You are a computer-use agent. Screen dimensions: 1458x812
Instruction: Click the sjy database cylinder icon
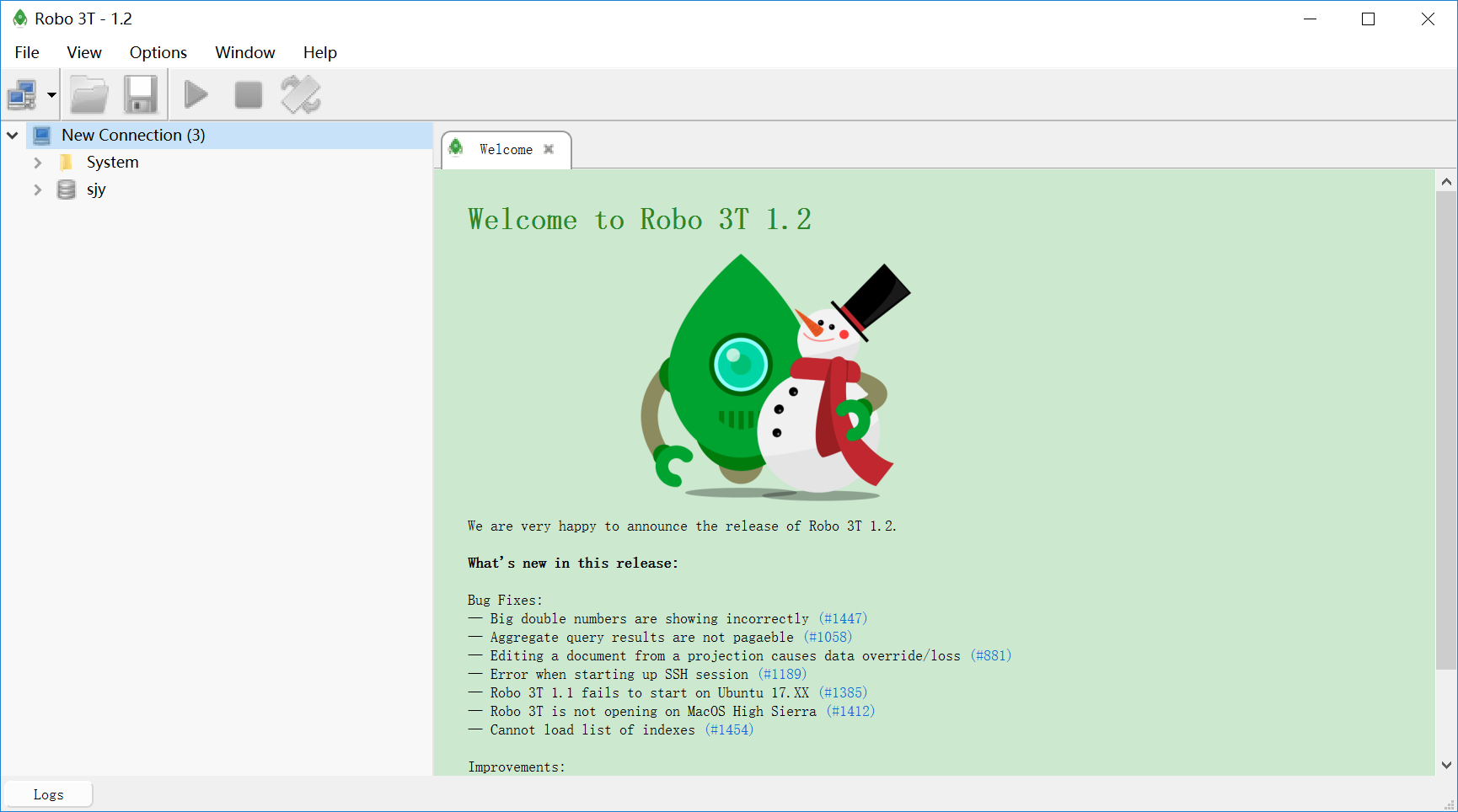click(x=66, y=190)
